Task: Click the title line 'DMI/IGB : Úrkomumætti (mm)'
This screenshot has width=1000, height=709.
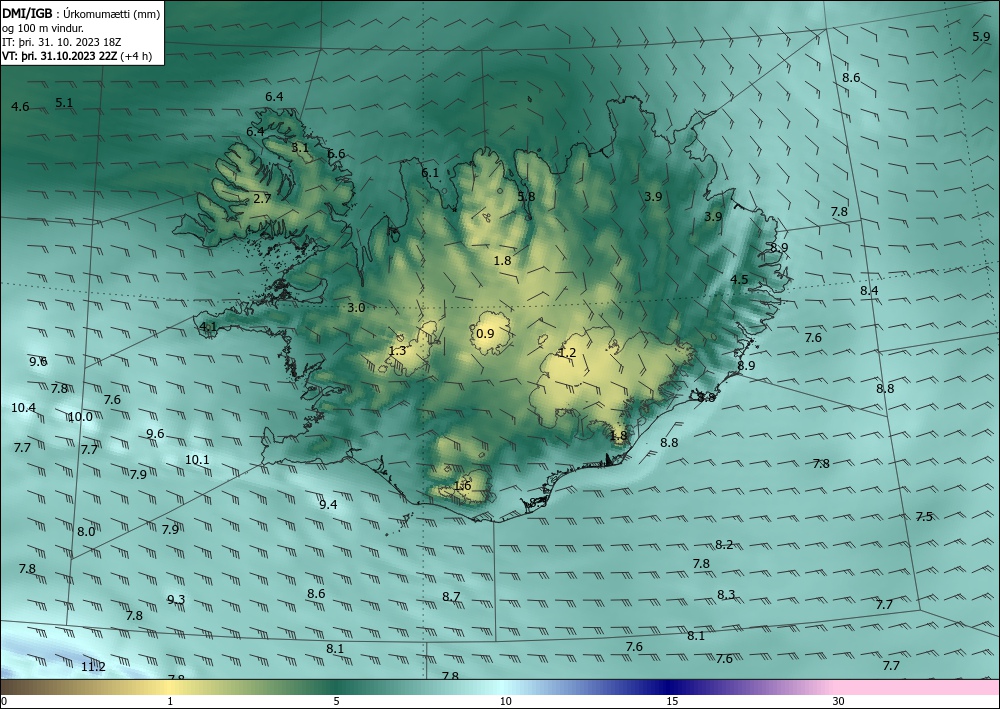Action: tap(81, 13)
